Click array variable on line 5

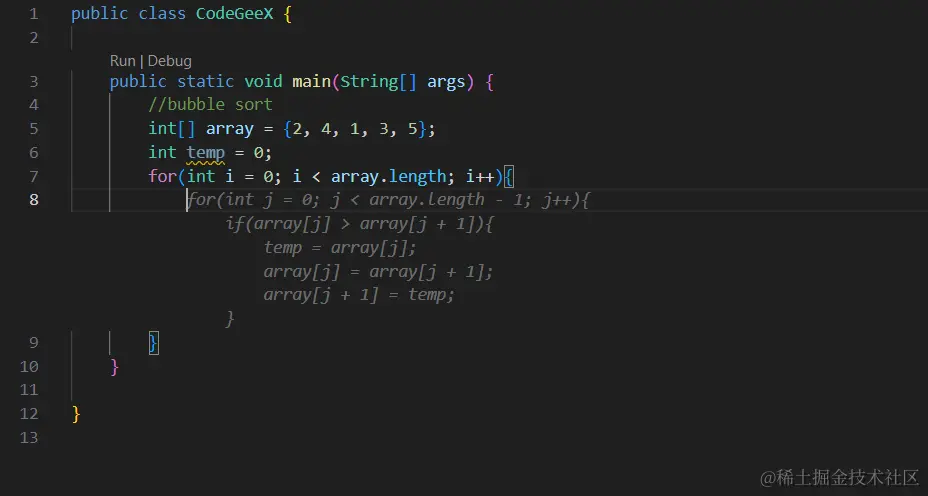pos(230,129)
